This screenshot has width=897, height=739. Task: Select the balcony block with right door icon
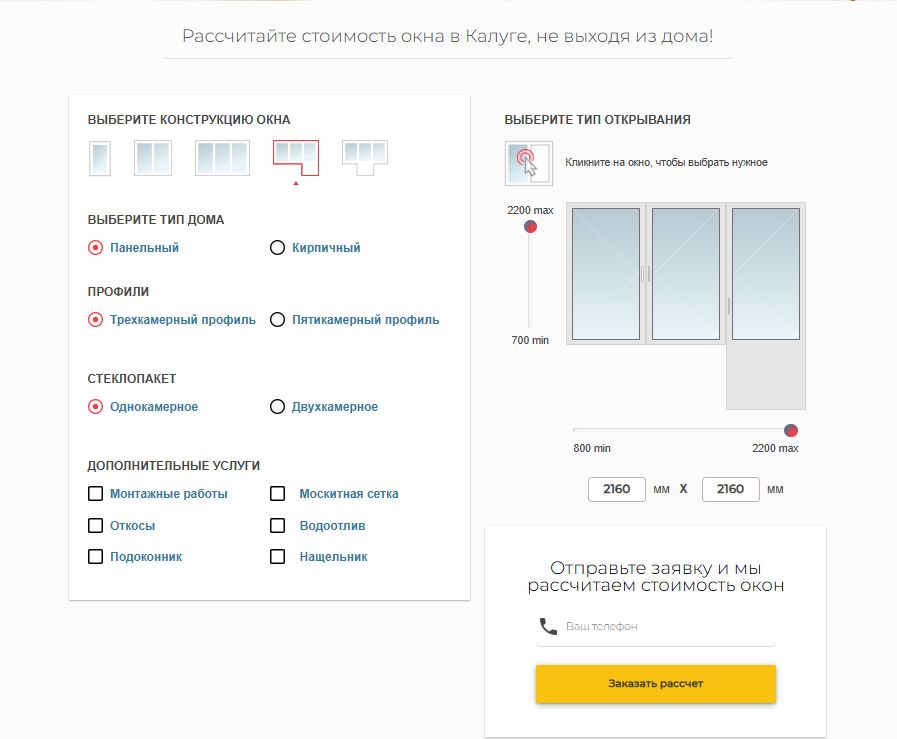point(295,156)
